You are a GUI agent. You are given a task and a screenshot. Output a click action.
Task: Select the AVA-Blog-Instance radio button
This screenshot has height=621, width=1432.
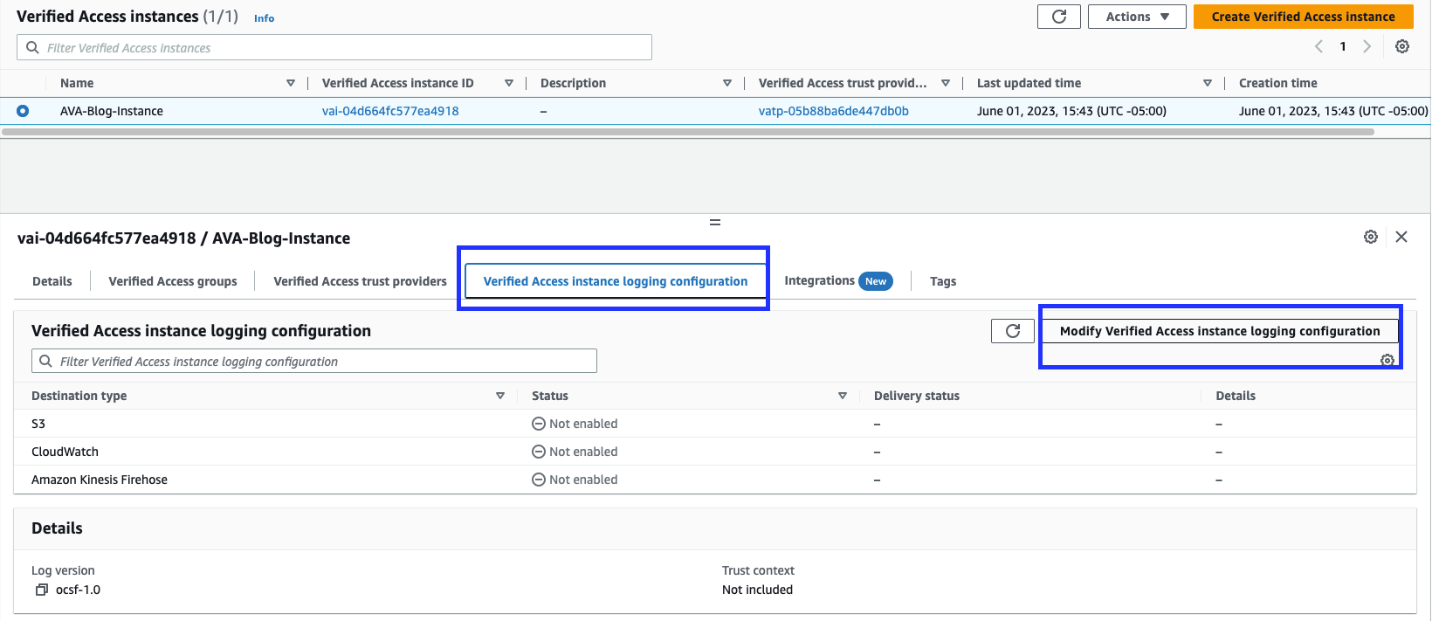pyautogui.click(x=22, y=111)
